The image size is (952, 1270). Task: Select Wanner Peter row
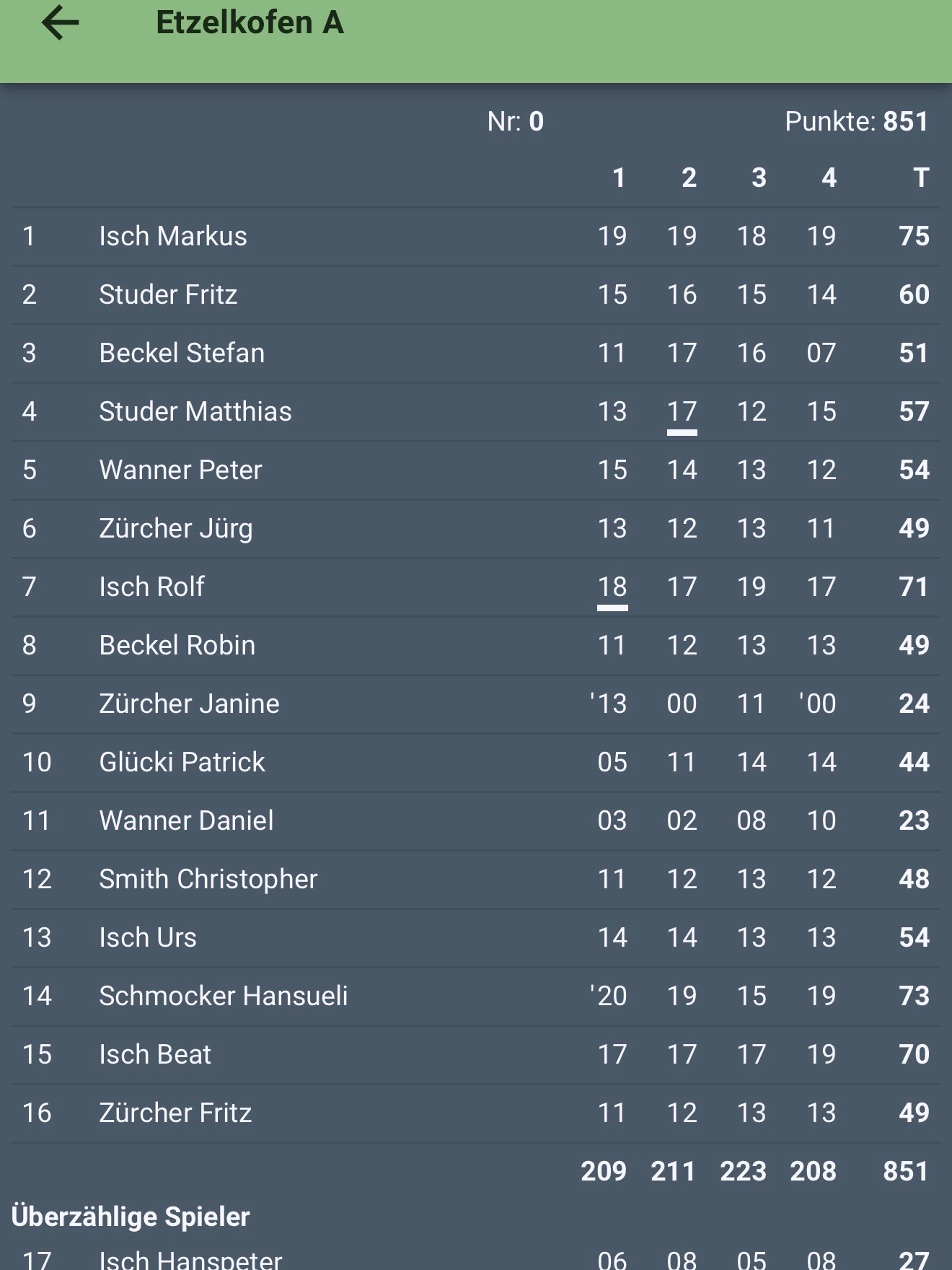(x=476, y=470)
